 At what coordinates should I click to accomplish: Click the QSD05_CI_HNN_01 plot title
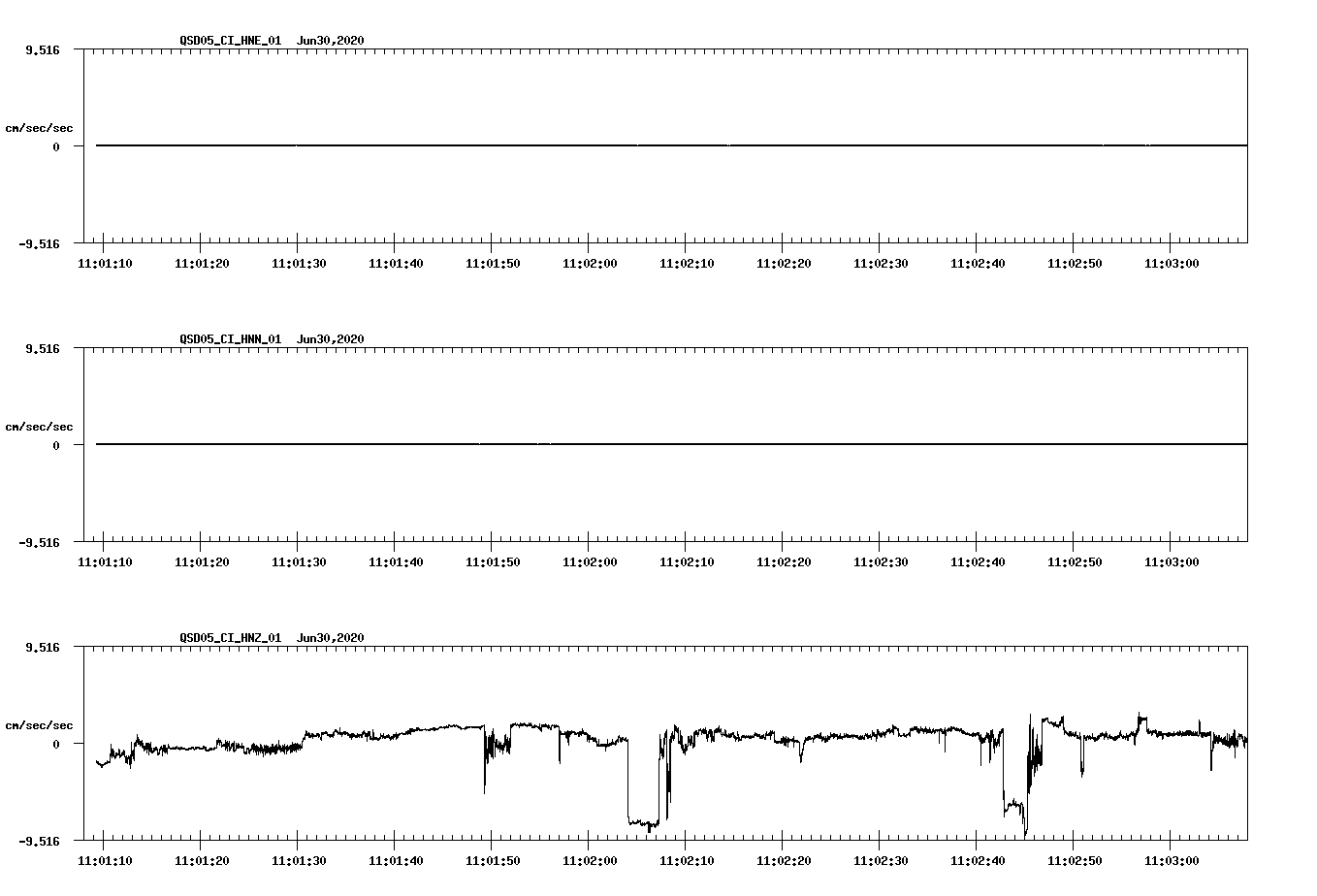click(x=231, y=339)
